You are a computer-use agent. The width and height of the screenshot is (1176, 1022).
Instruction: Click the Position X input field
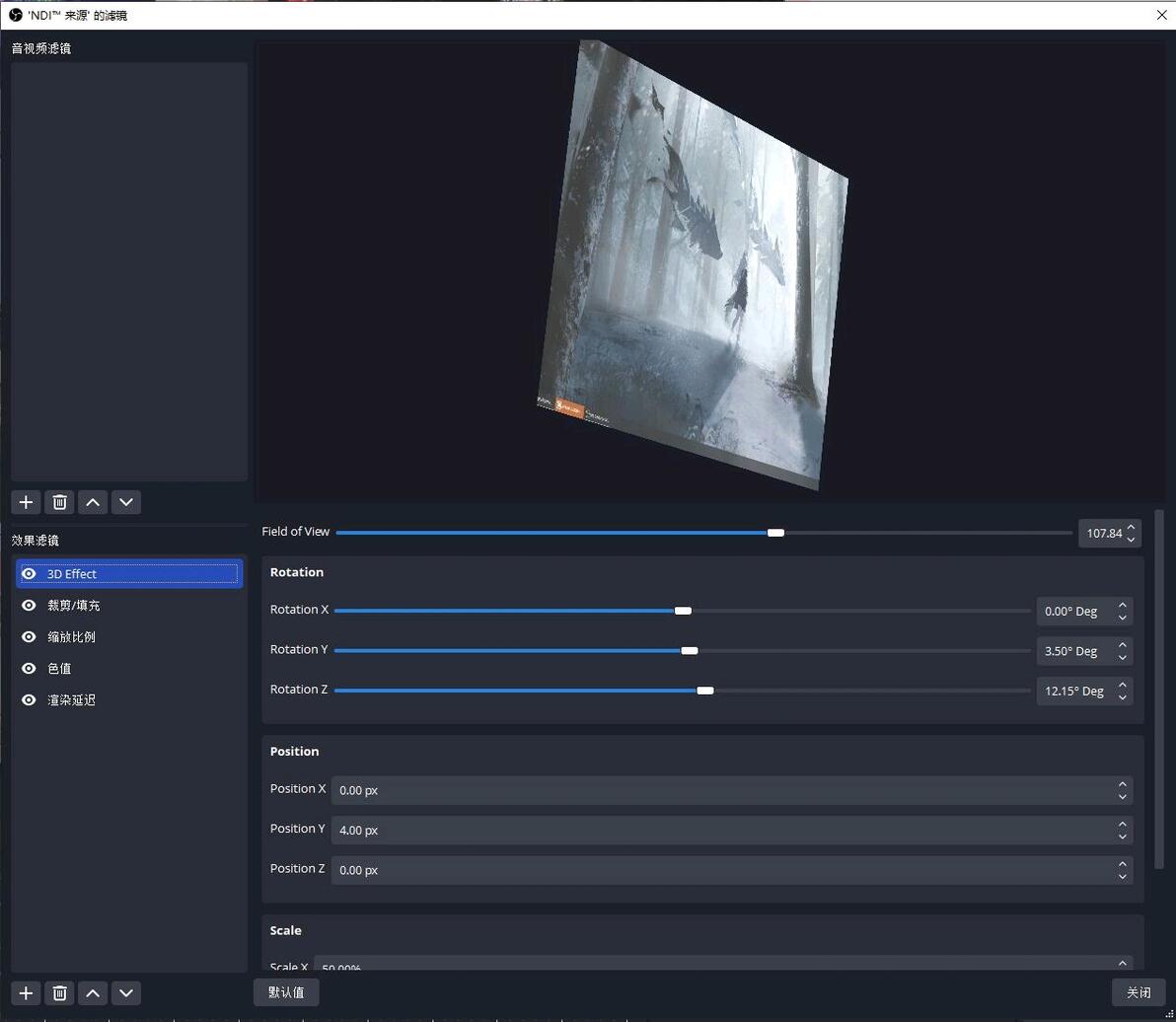(x=720, y=790)
